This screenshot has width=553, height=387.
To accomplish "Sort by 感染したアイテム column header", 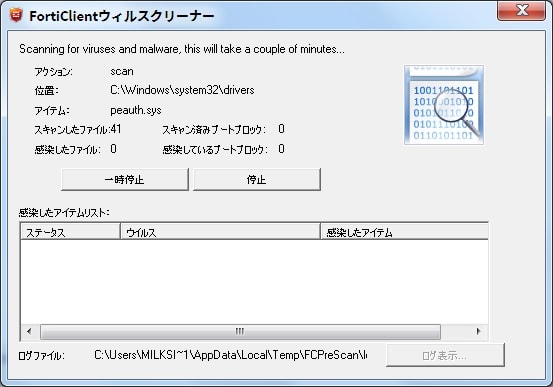I will click(x=405, y=232).
